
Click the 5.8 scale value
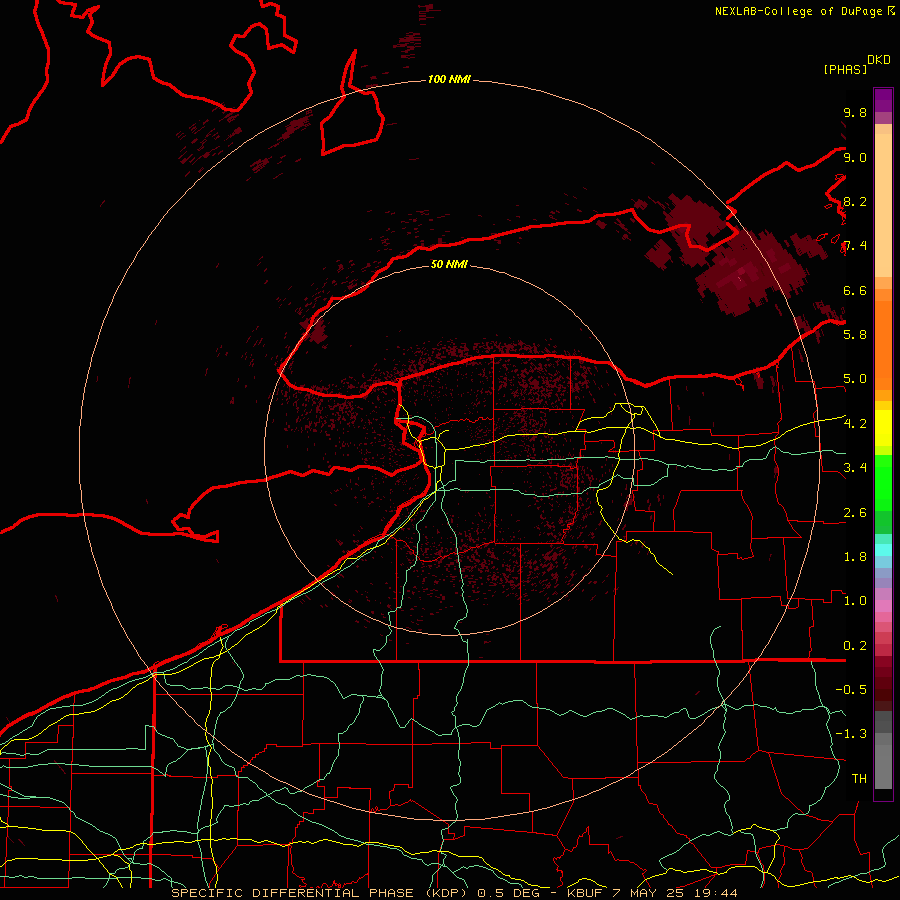[855, 334]
